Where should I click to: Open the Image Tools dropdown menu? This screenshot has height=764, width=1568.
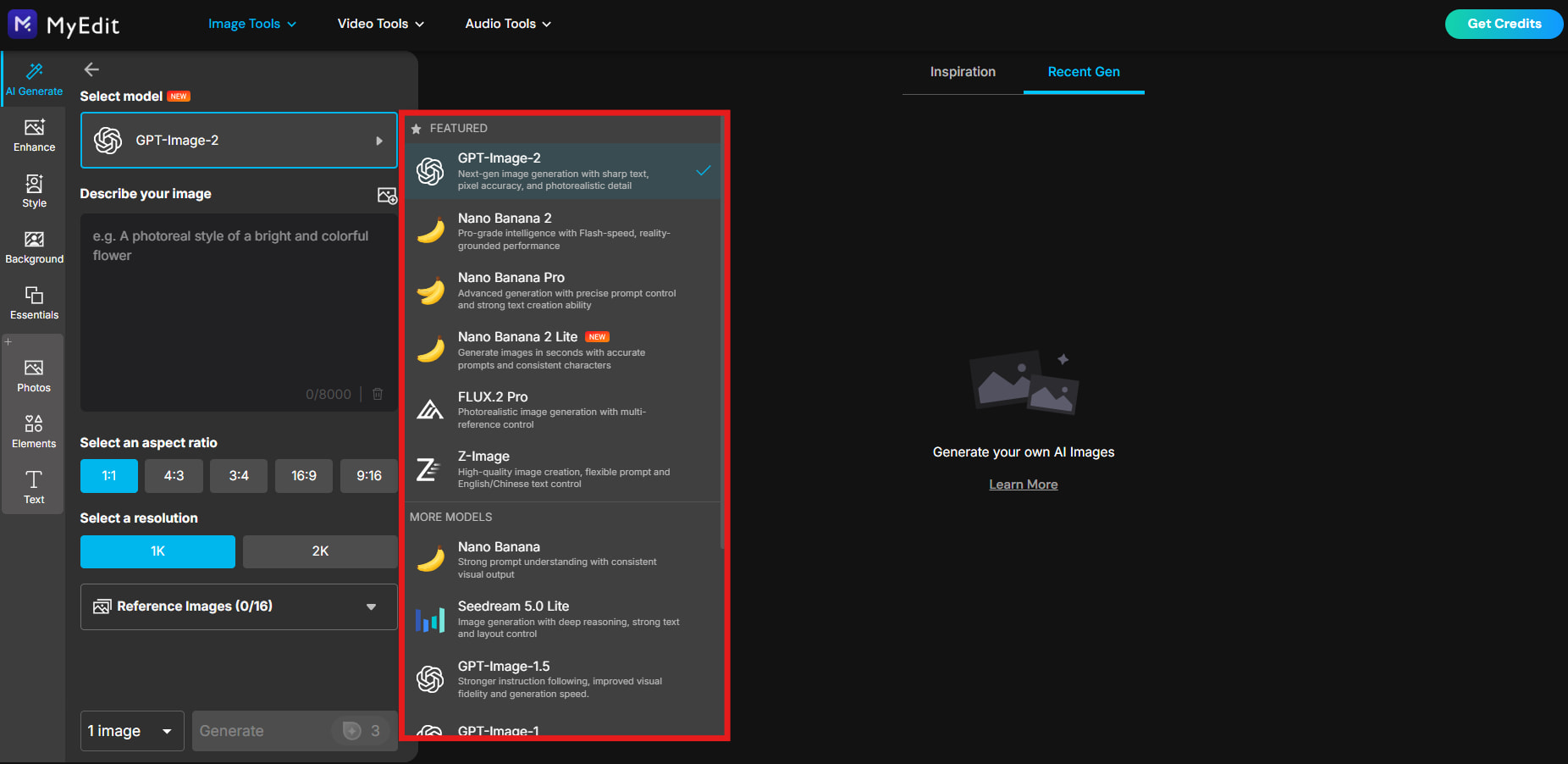tap(252, 24)
